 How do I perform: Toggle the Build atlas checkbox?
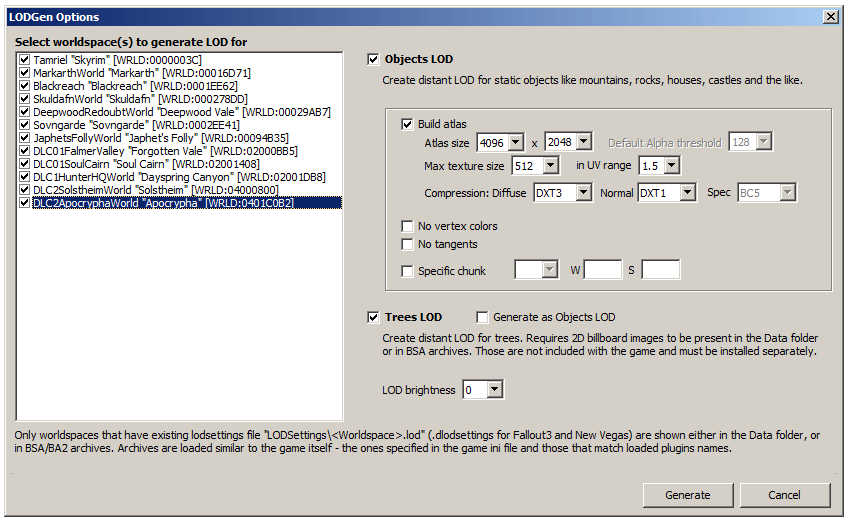[x=407, y=124]
